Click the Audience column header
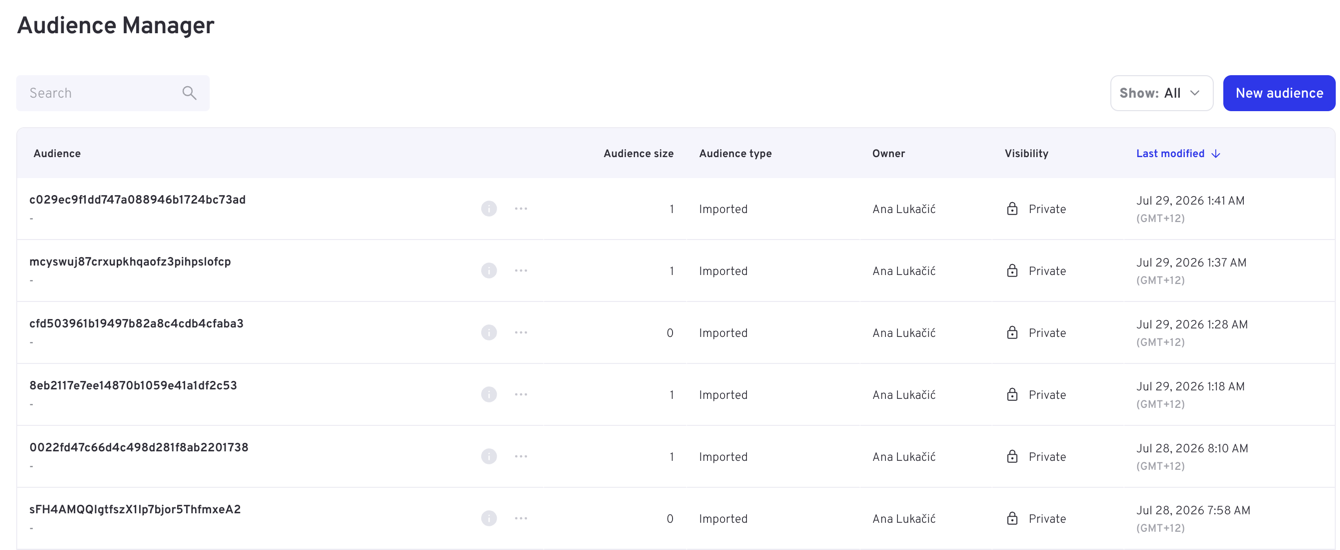Image resolution: width=1340 pixels, height=550 pixels. pos(57,154)
